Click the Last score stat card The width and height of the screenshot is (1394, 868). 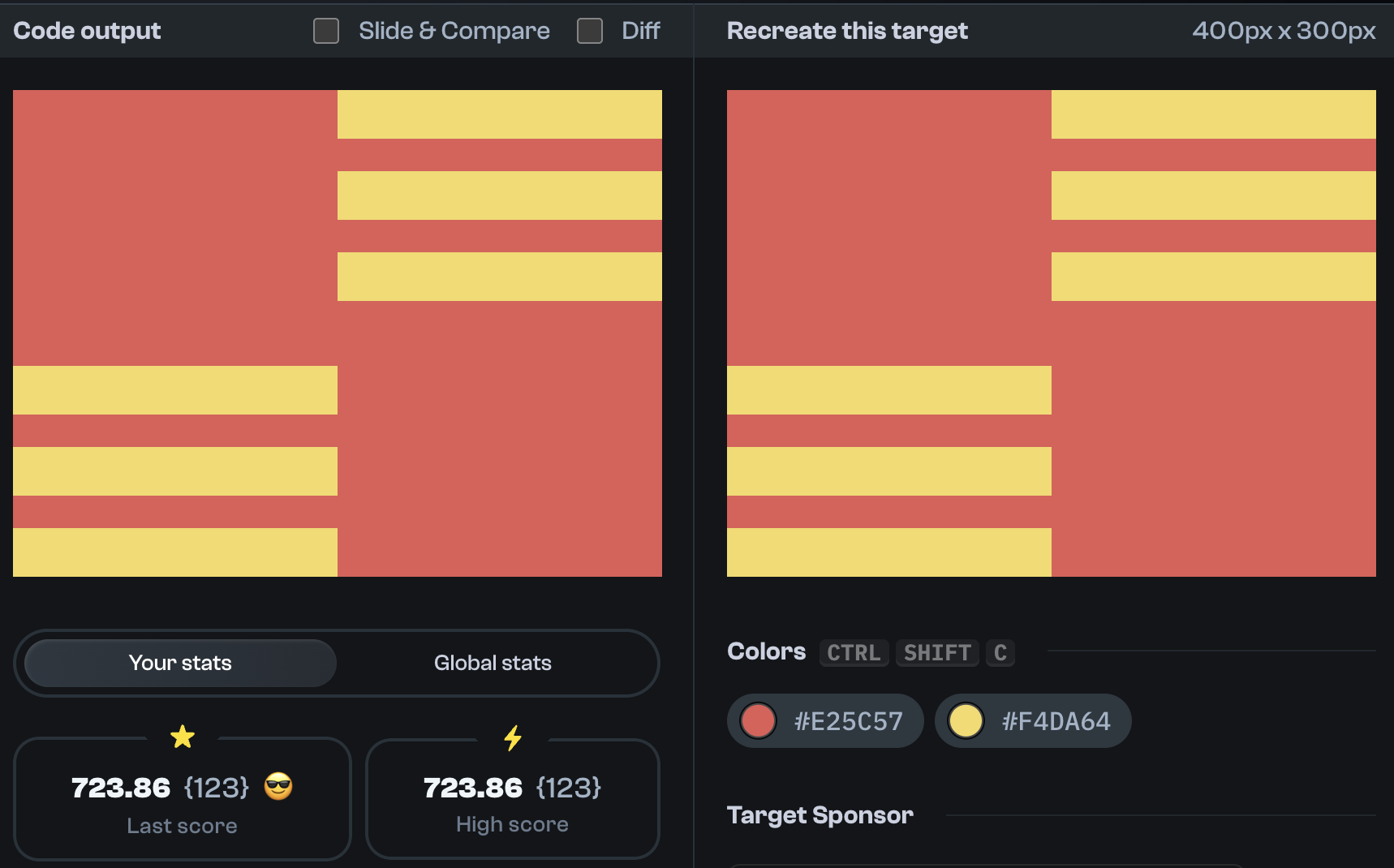coord(183,799)
